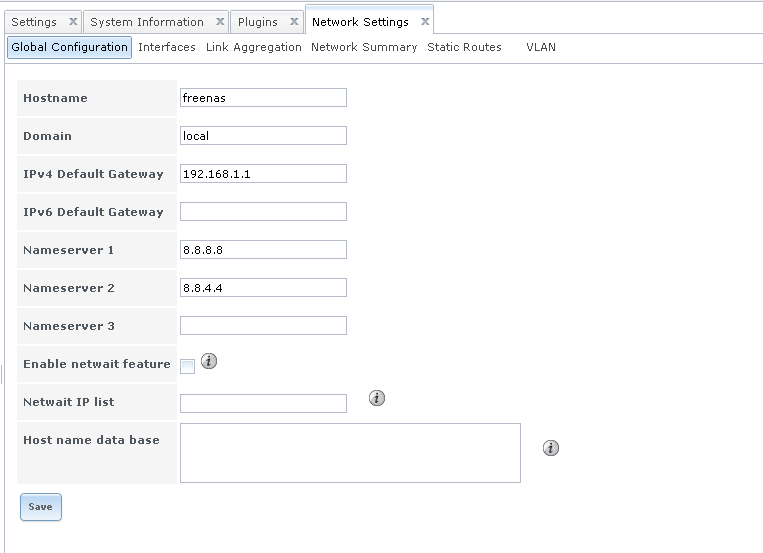Focus the Domain field
The width and height of the screenshot is (763, 553).
coord(263,135)
